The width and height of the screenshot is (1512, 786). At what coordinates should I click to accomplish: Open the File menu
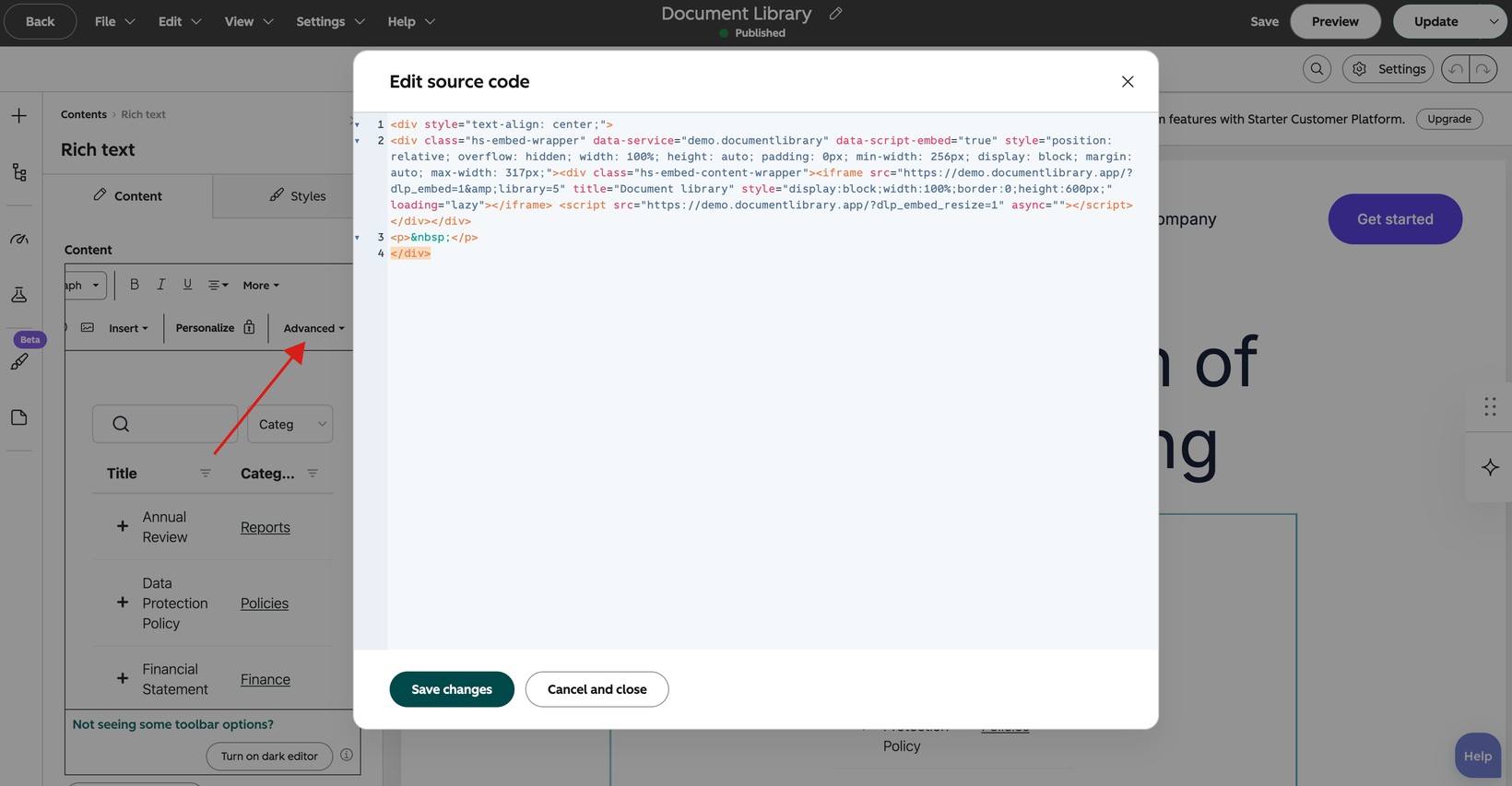(115, 21)
